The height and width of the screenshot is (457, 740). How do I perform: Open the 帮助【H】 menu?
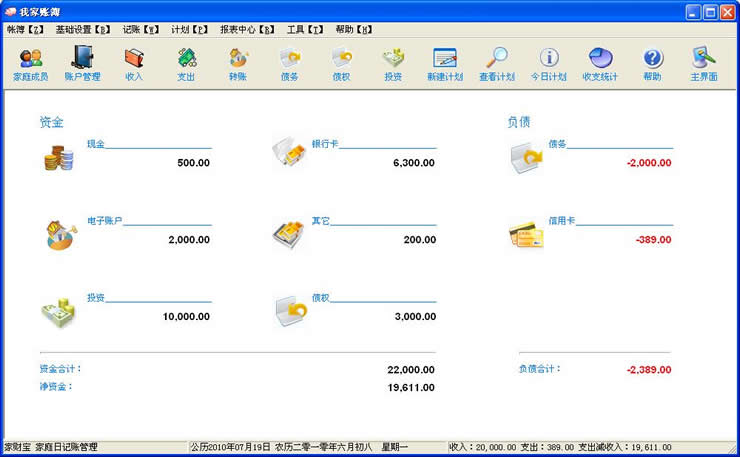point(354,30)
